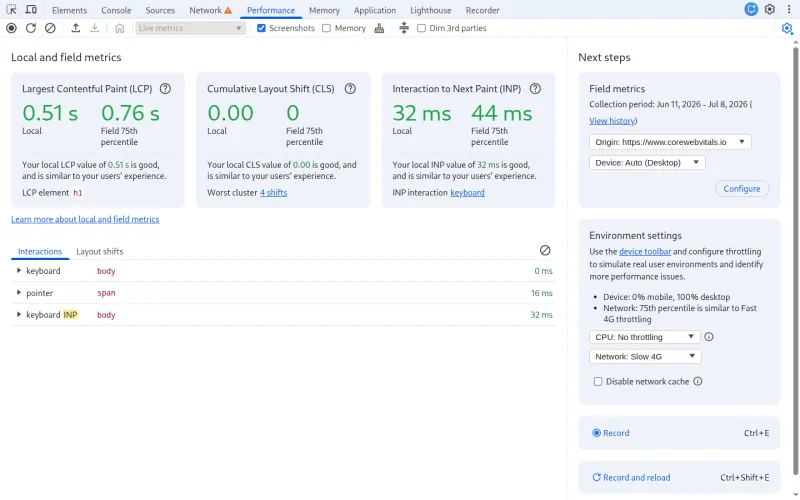Open the Lighthouse tab
Screen dimensions: 800x500
pyautogui.click(x=431, y=10)
